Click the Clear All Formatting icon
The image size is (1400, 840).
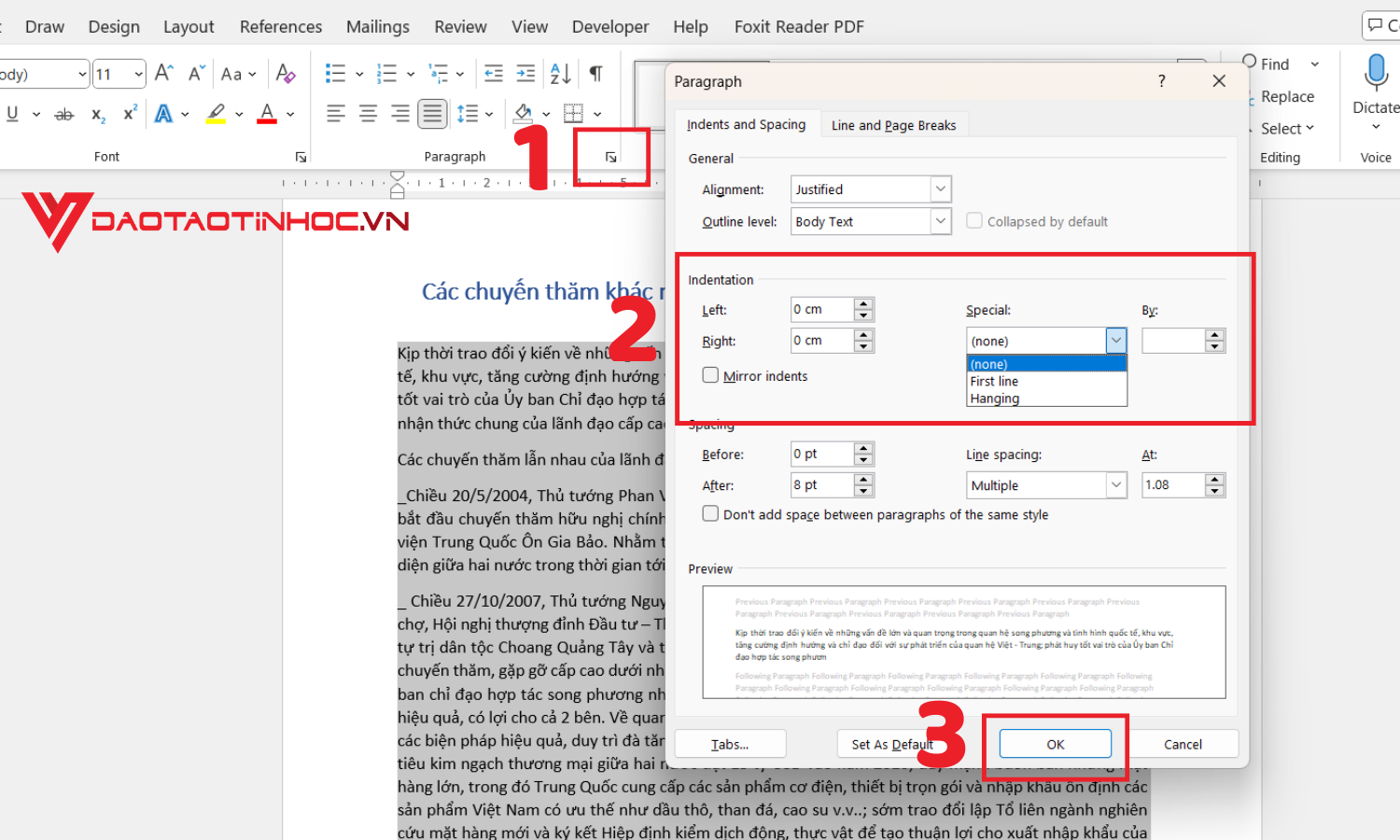[286, 74]
